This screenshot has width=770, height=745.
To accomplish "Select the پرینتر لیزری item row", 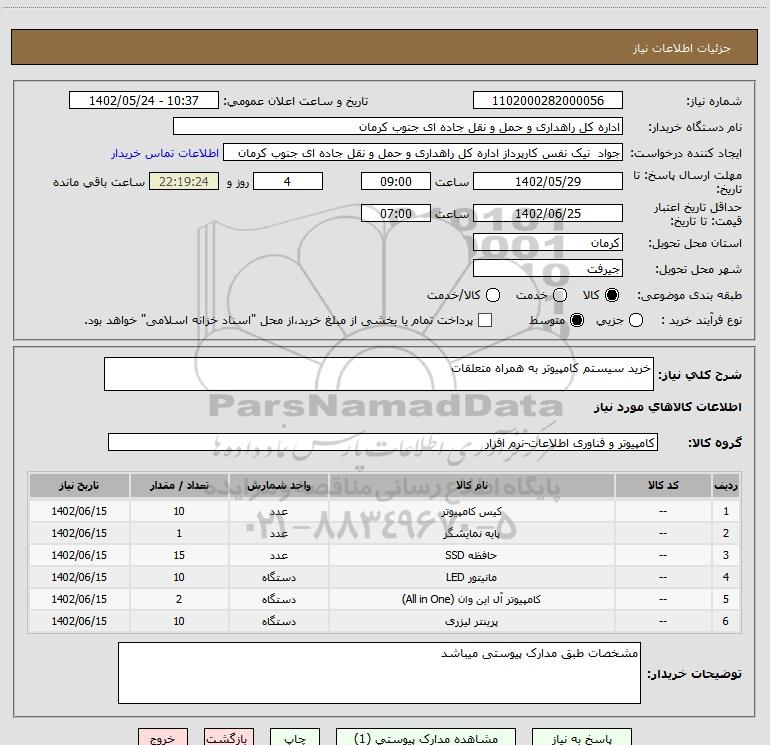I will tap(385, 621).
